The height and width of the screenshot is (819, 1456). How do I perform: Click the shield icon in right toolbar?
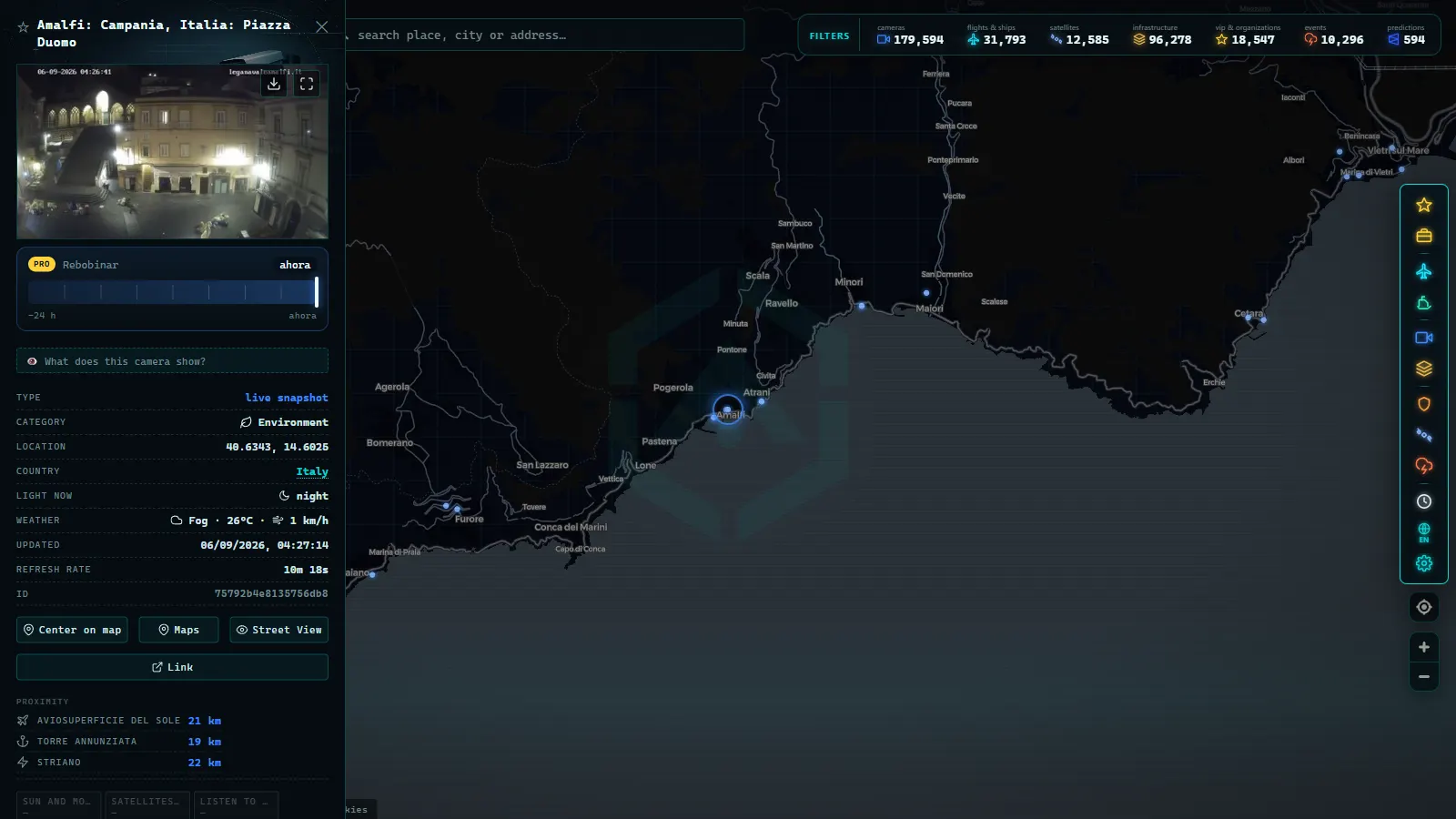click(x=1424, y=404)
